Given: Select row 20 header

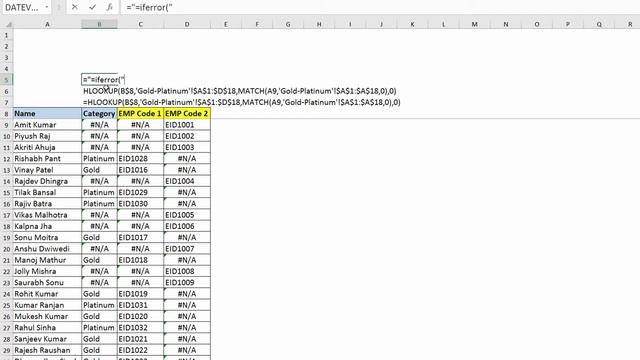Looking at the screenshot, I should click(7, 249).
